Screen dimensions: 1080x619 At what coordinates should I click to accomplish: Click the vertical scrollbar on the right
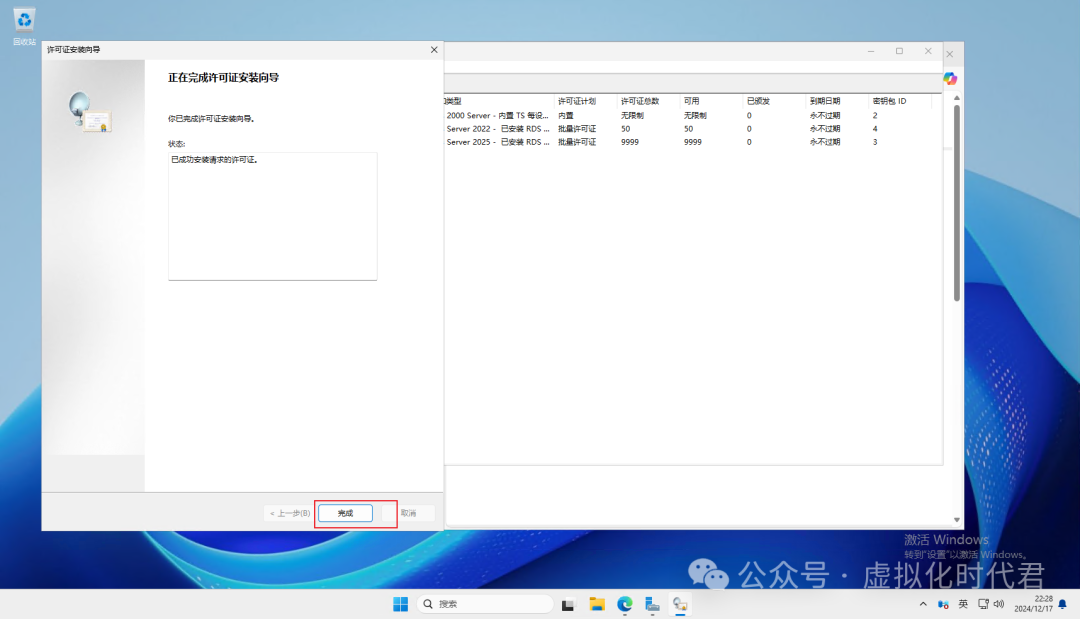(956, 200)
